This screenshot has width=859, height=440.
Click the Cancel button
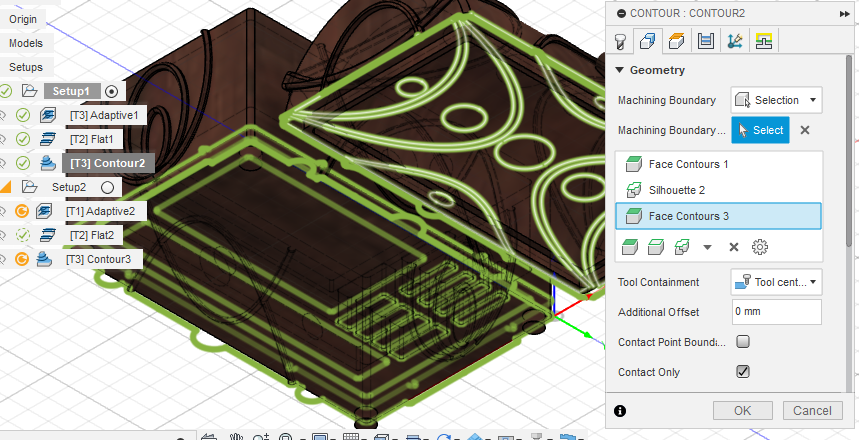(812, 411)
